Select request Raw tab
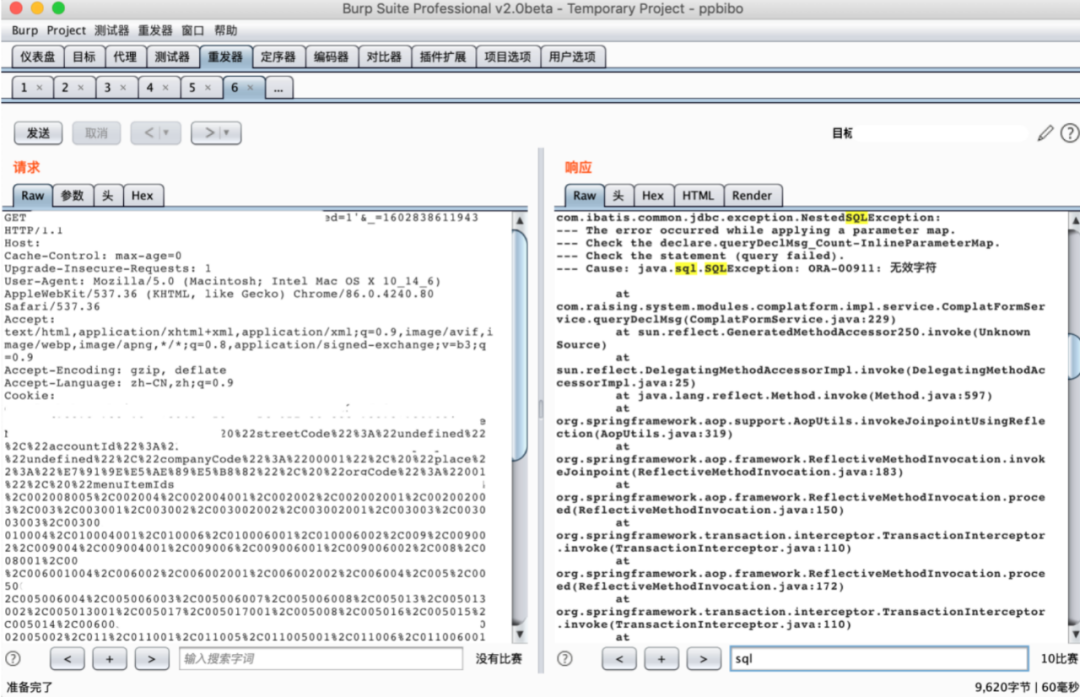Screen dimensions: 1080x697 point(32,196)
